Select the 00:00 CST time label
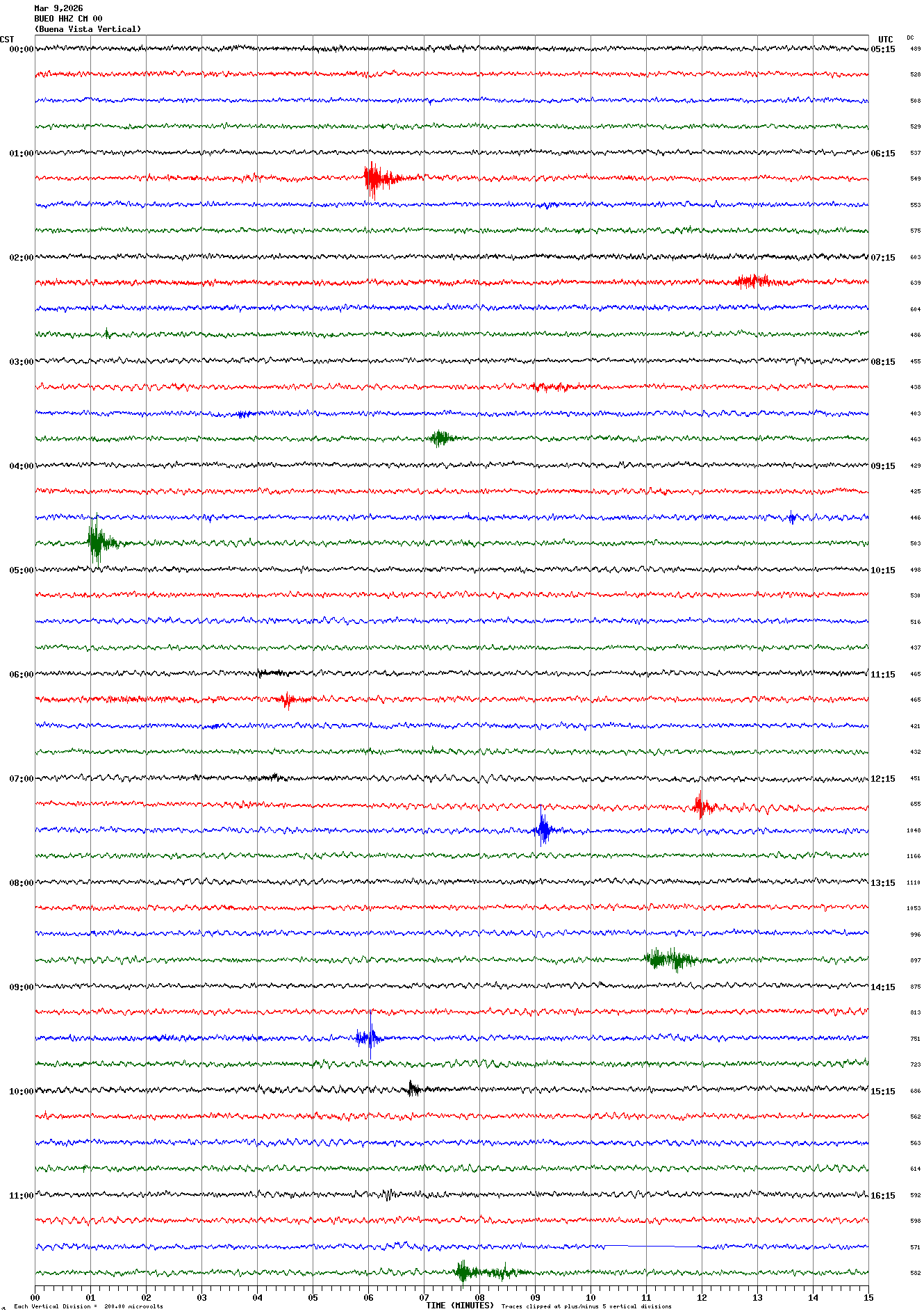Viewport: 924px width, 1316px height. [x=21, y=49]
